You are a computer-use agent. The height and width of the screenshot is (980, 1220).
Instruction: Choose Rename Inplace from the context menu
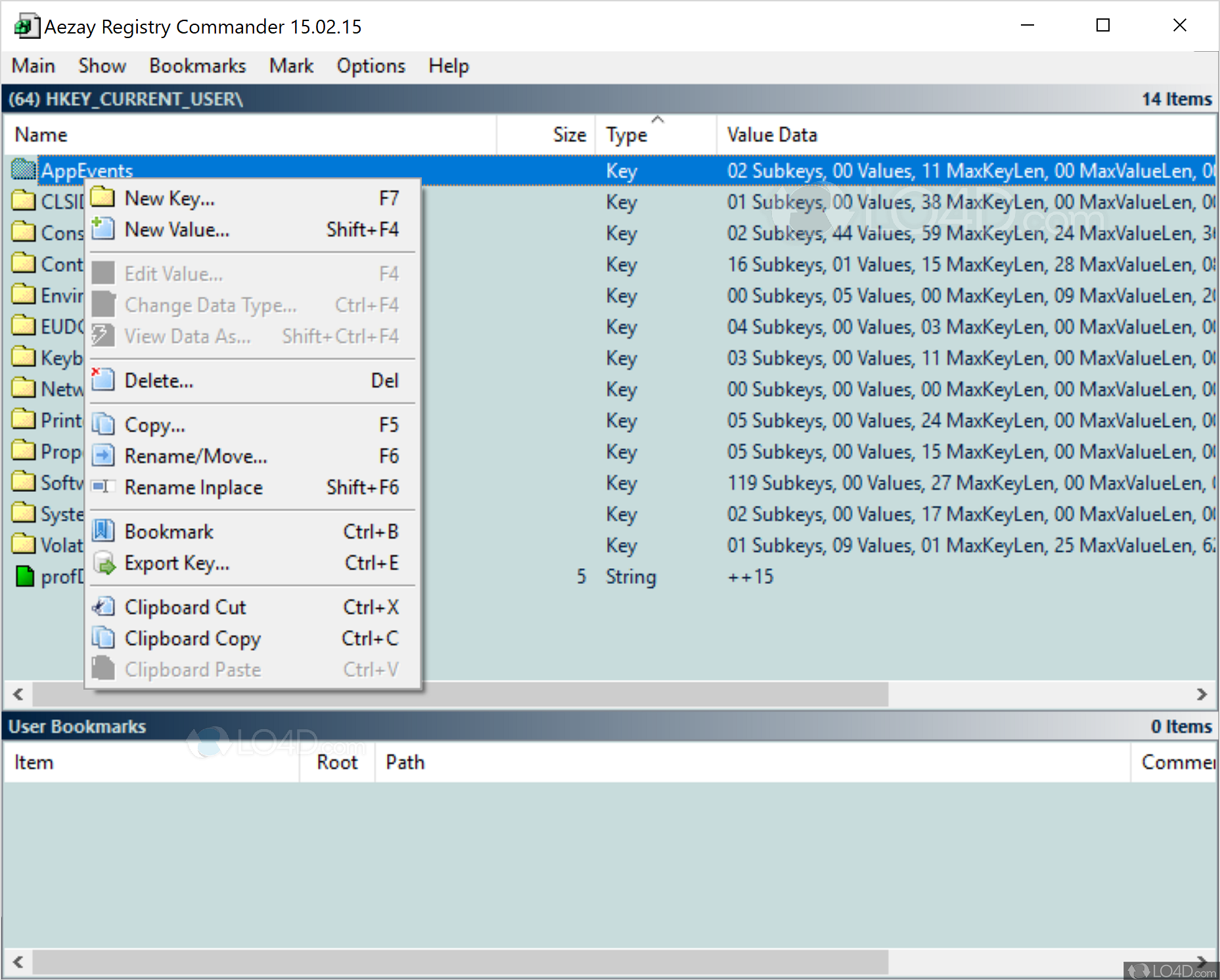(x=192, y=487)
